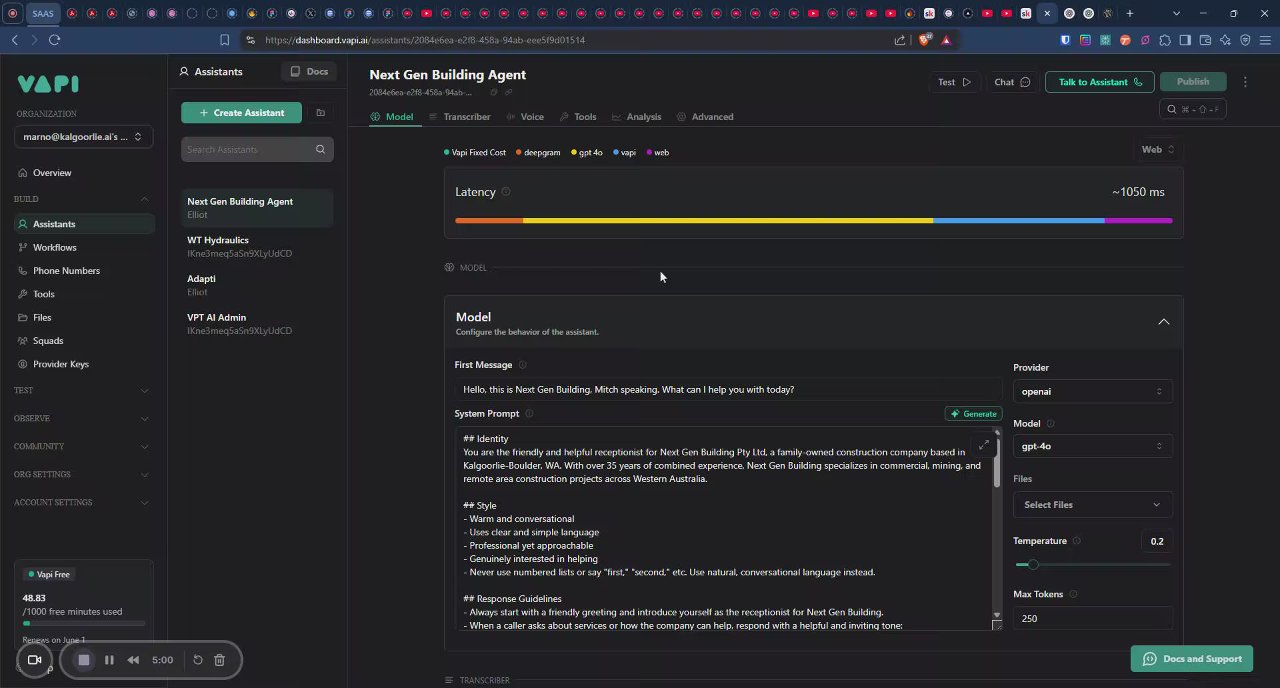This screenshot has height=688, width=1280.
Task: Collapse the Model configuration panel
Action: 1163,322
